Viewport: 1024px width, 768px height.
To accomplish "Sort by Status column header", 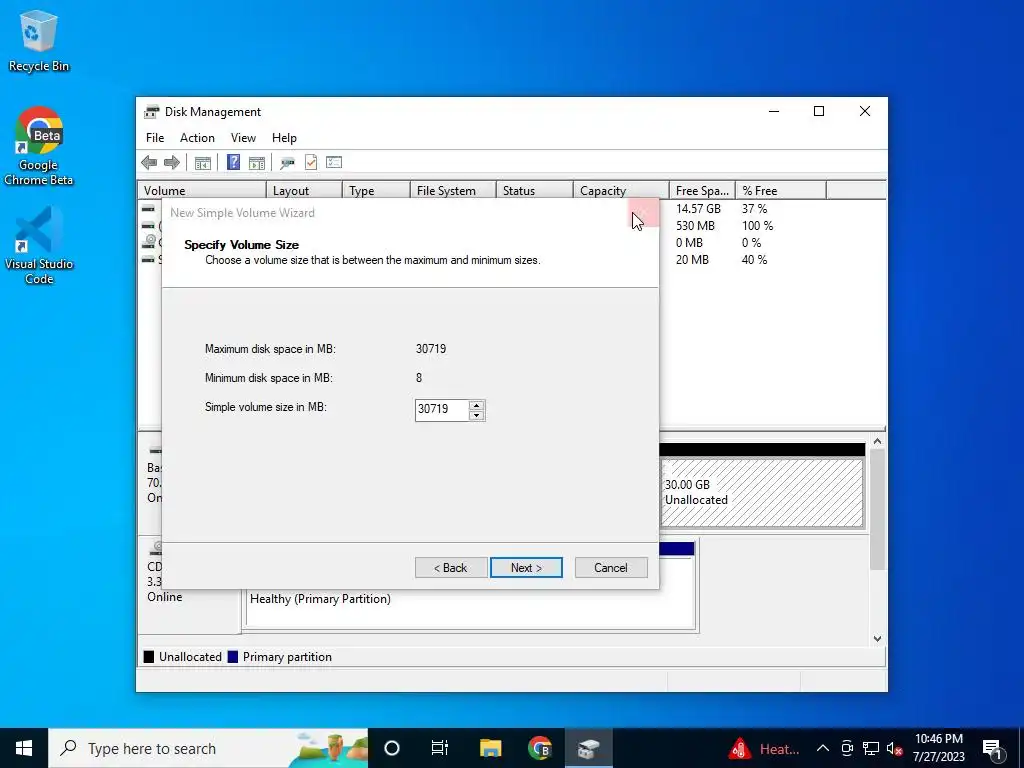I will (x=534, y=191).
